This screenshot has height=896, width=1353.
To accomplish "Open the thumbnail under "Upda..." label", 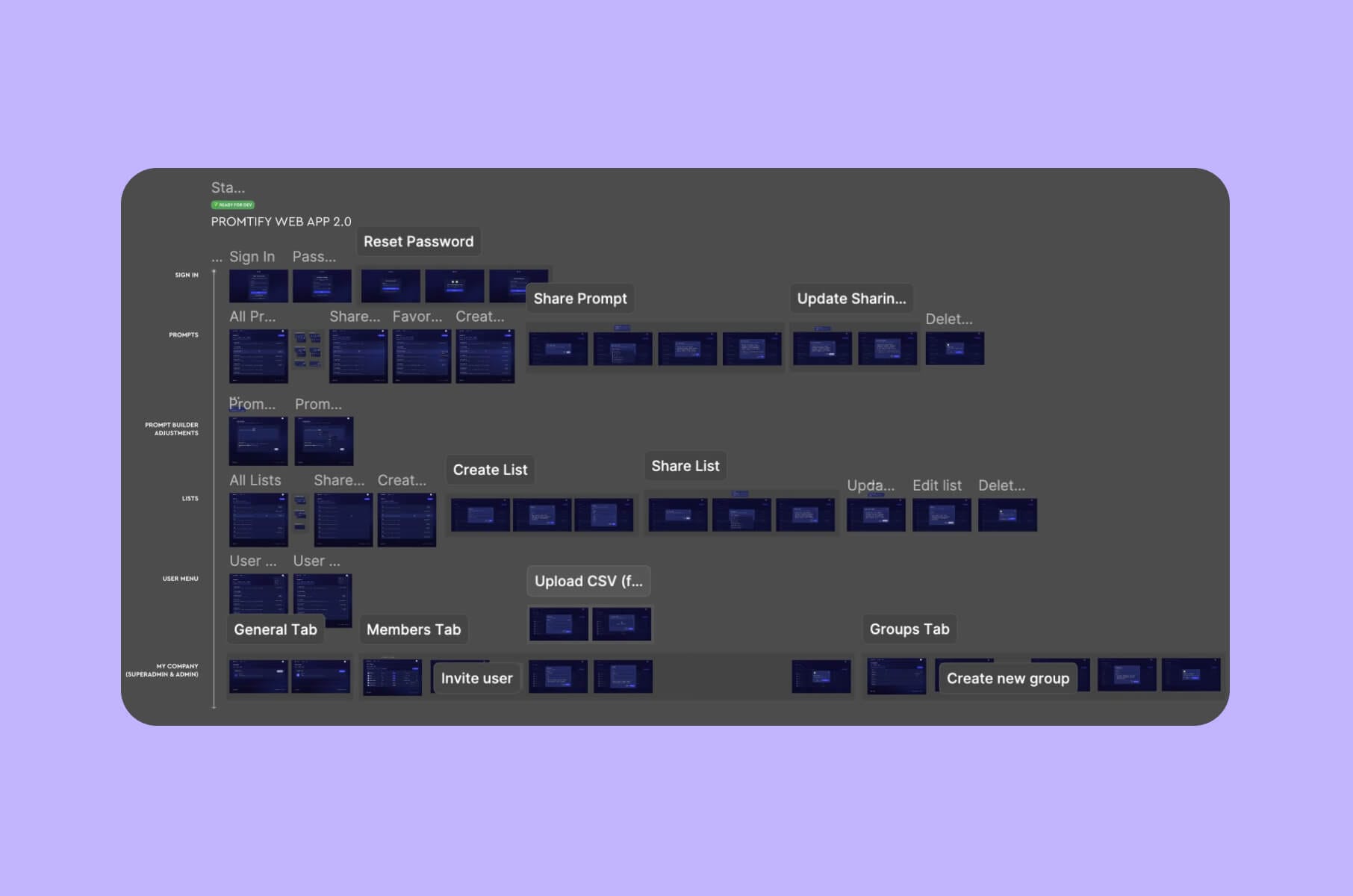I will point(876,515).
